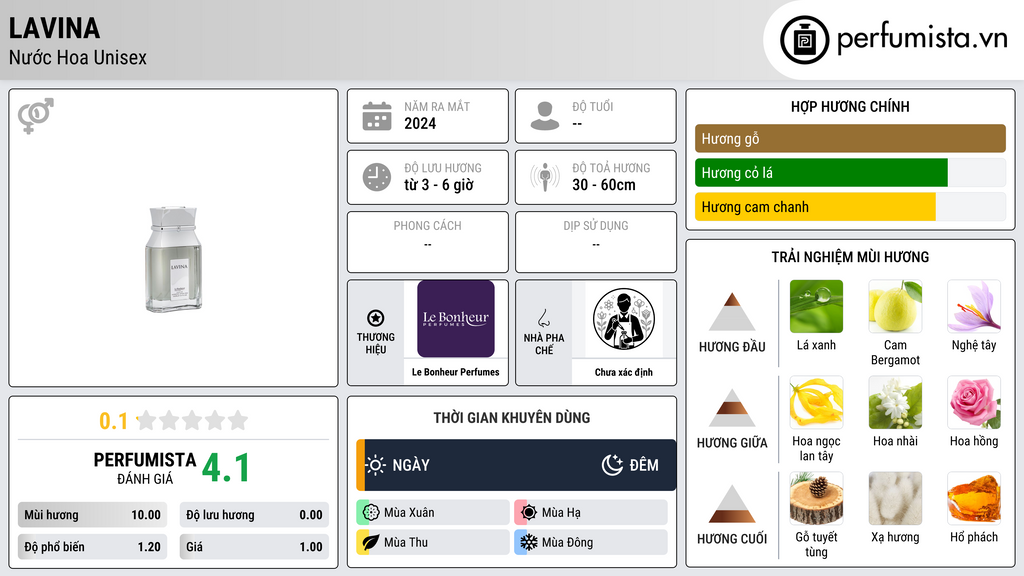Viewport: 1024px width, 576px height.
Task: Click the từ 3 - 6 giờ longevity value
Action: 439,185
